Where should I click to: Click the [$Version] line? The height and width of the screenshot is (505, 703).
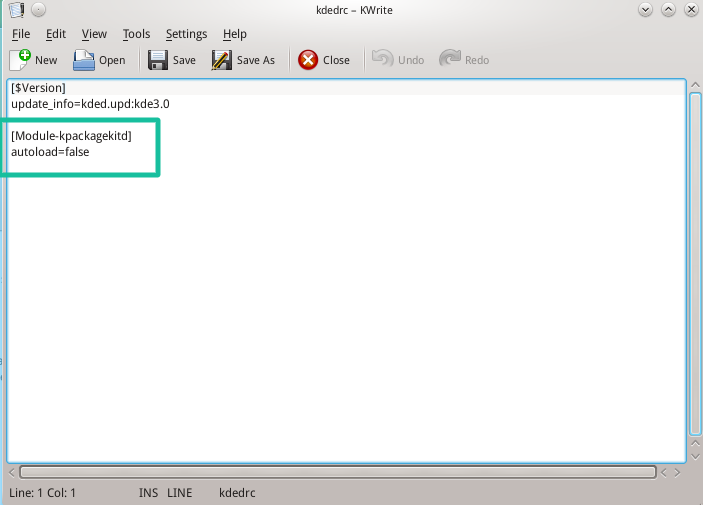(x=39, y=88)
